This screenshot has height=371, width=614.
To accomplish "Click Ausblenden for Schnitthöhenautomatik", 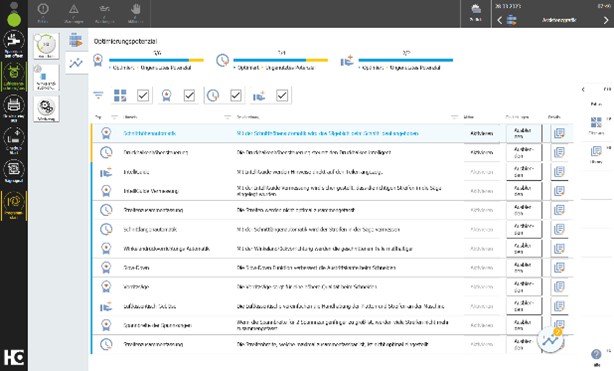I will [x=524, y=133].
